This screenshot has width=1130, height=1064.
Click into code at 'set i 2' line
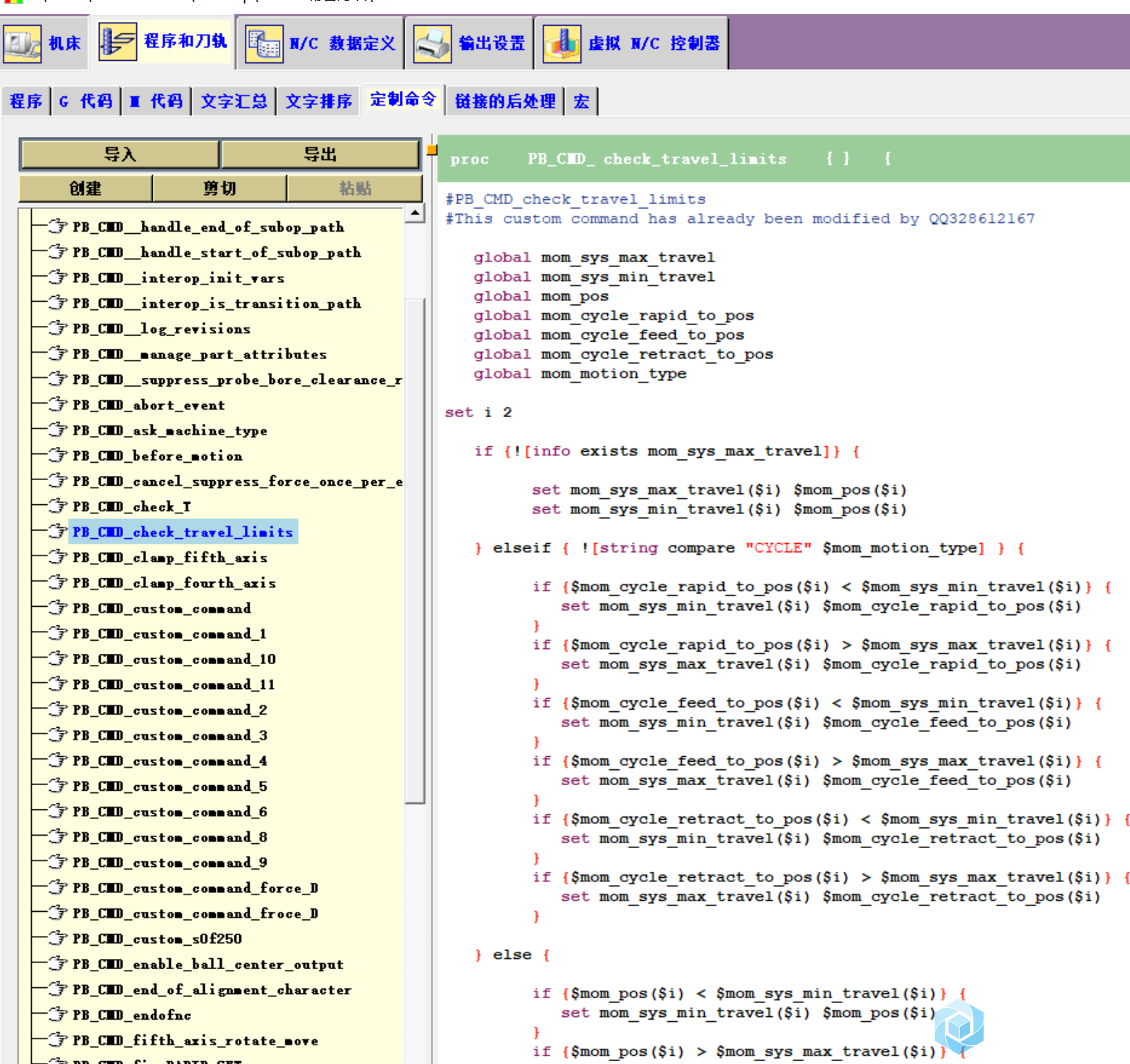pos(478,412)
